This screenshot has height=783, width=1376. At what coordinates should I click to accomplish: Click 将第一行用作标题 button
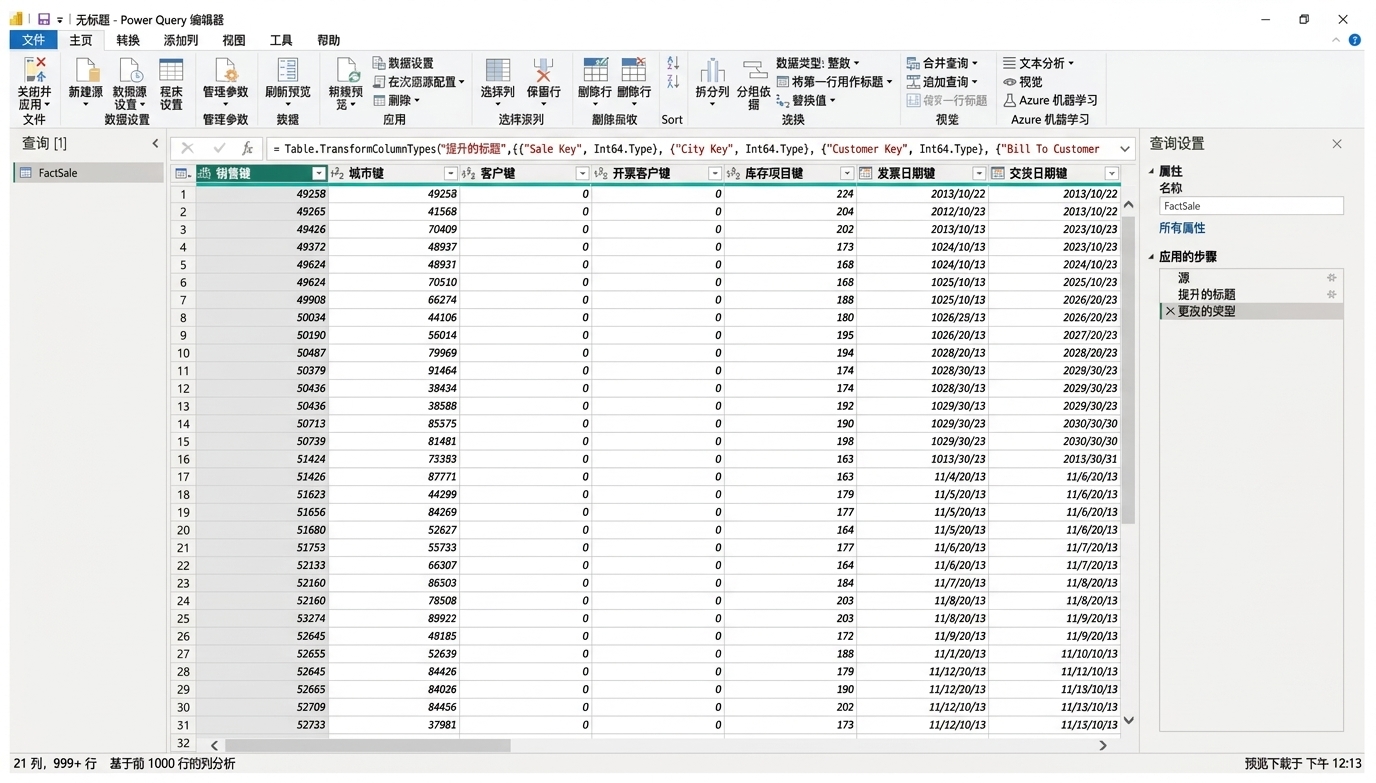(834, 82)
